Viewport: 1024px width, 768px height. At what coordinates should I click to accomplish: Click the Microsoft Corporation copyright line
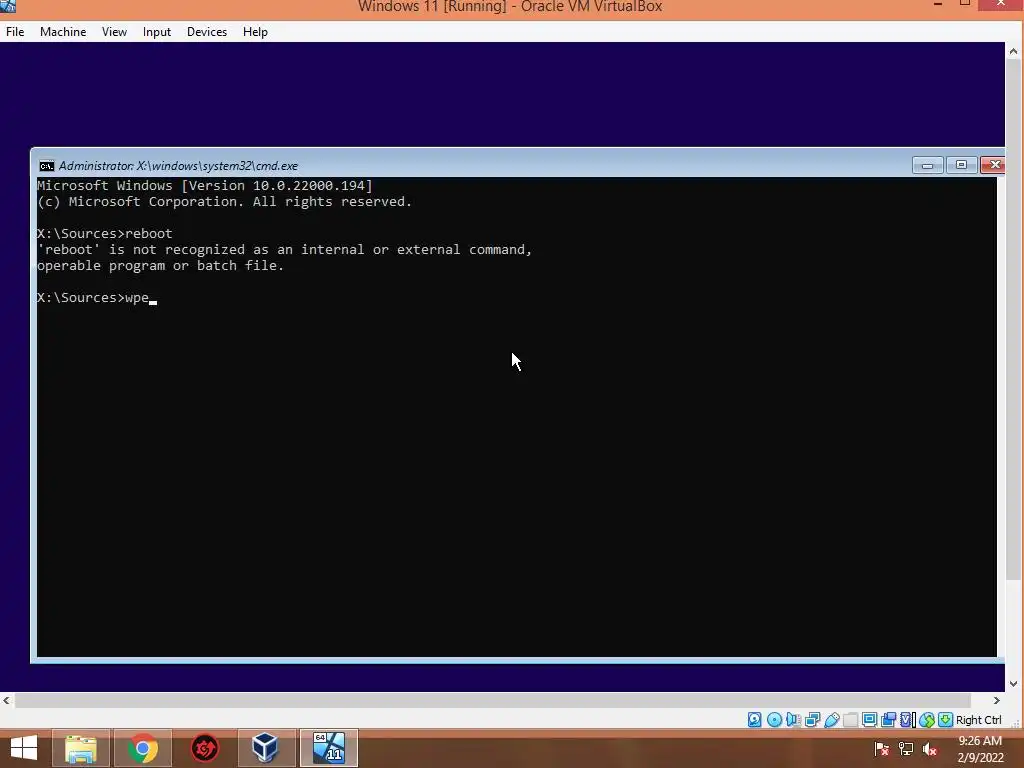(x=225, y=202)
